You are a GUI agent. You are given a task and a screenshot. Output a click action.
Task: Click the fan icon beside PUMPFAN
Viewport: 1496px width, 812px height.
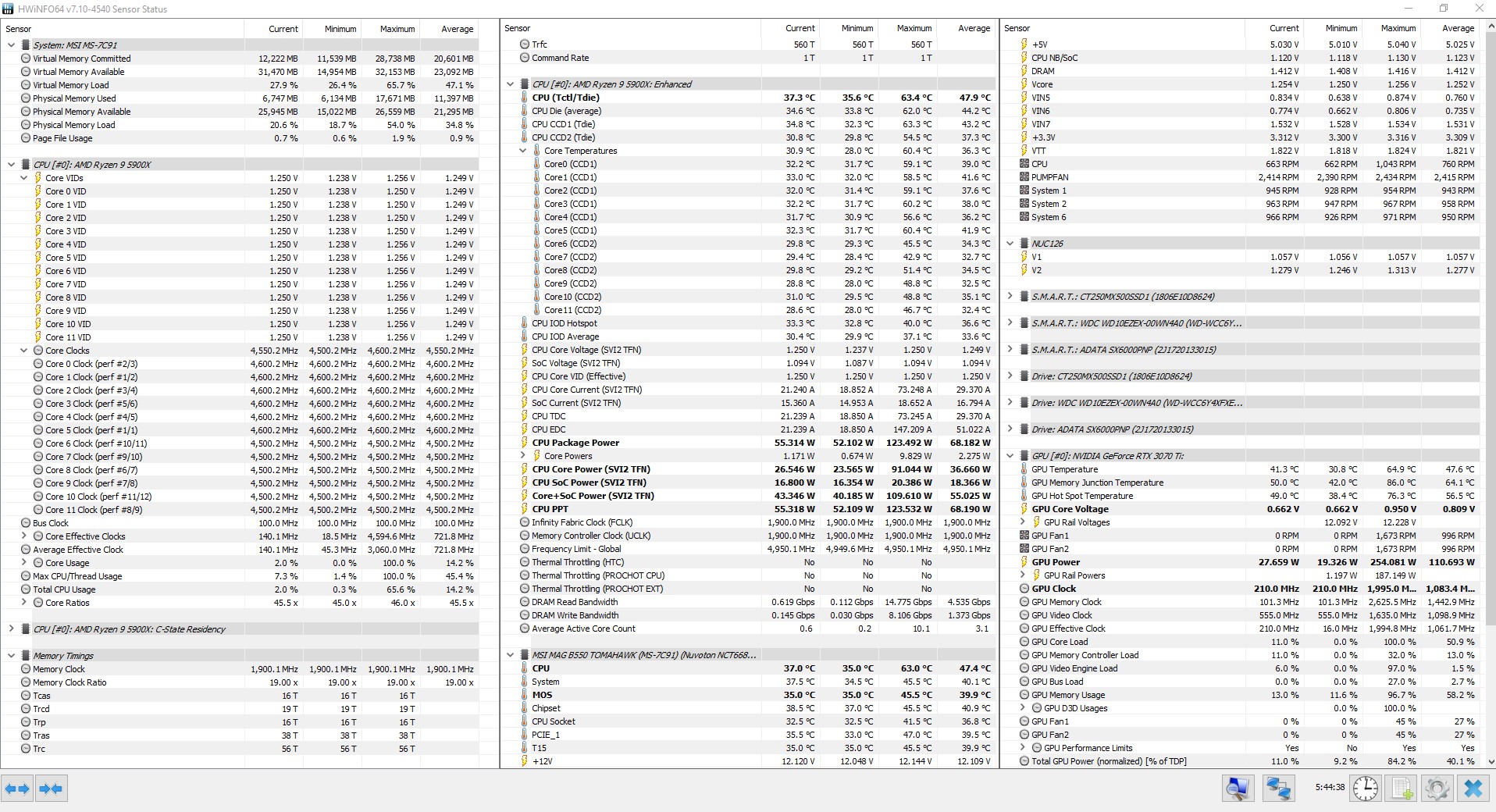[x=1024, y=177]
